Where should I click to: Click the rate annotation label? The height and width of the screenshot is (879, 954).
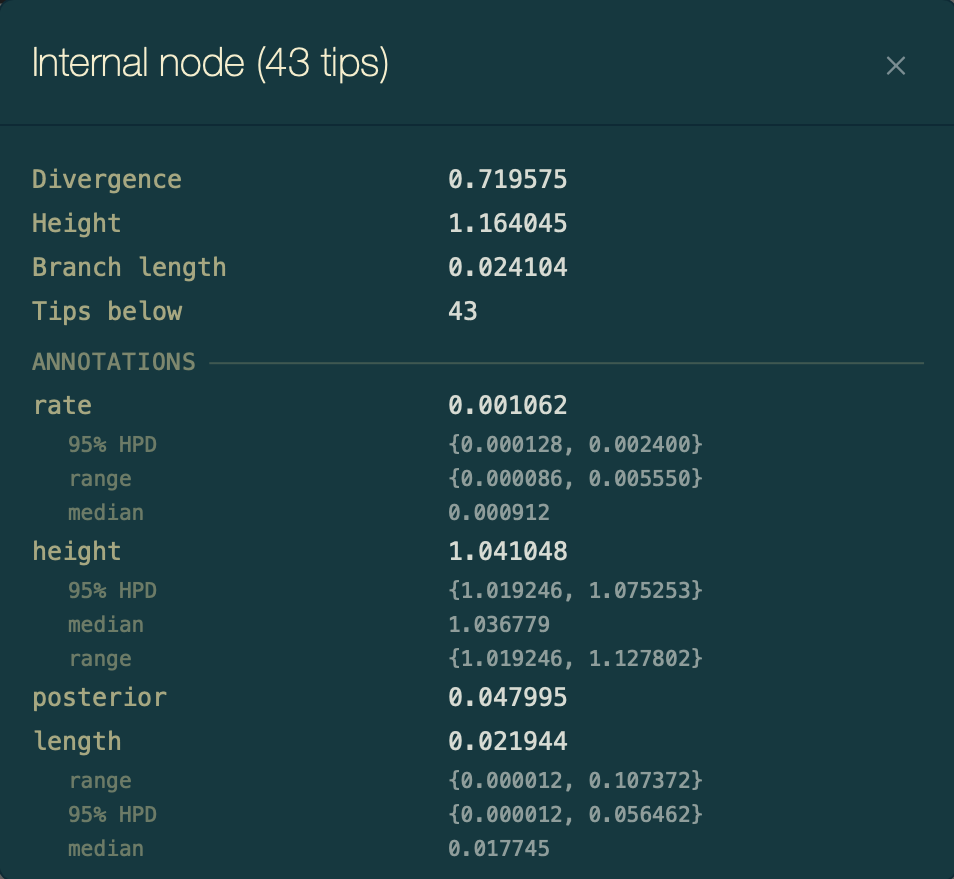[x=62, y=405]
